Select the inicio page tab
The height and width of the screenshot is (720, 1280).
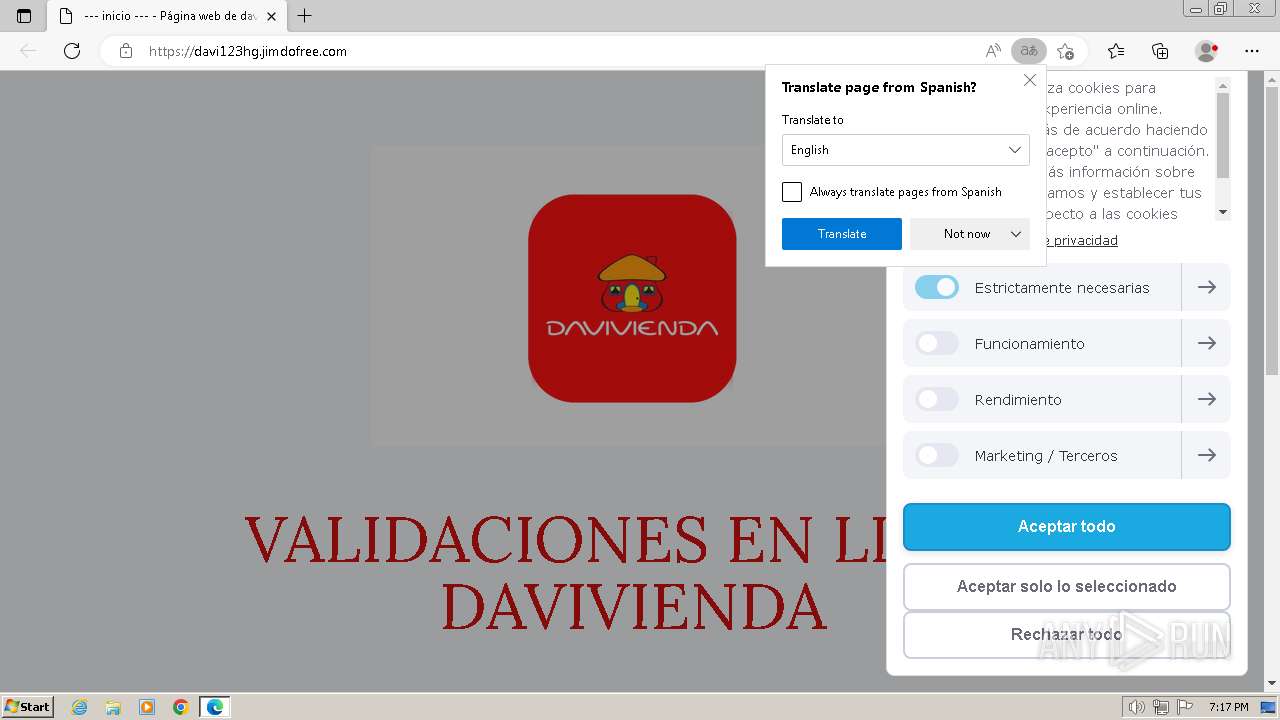(168, 16)
